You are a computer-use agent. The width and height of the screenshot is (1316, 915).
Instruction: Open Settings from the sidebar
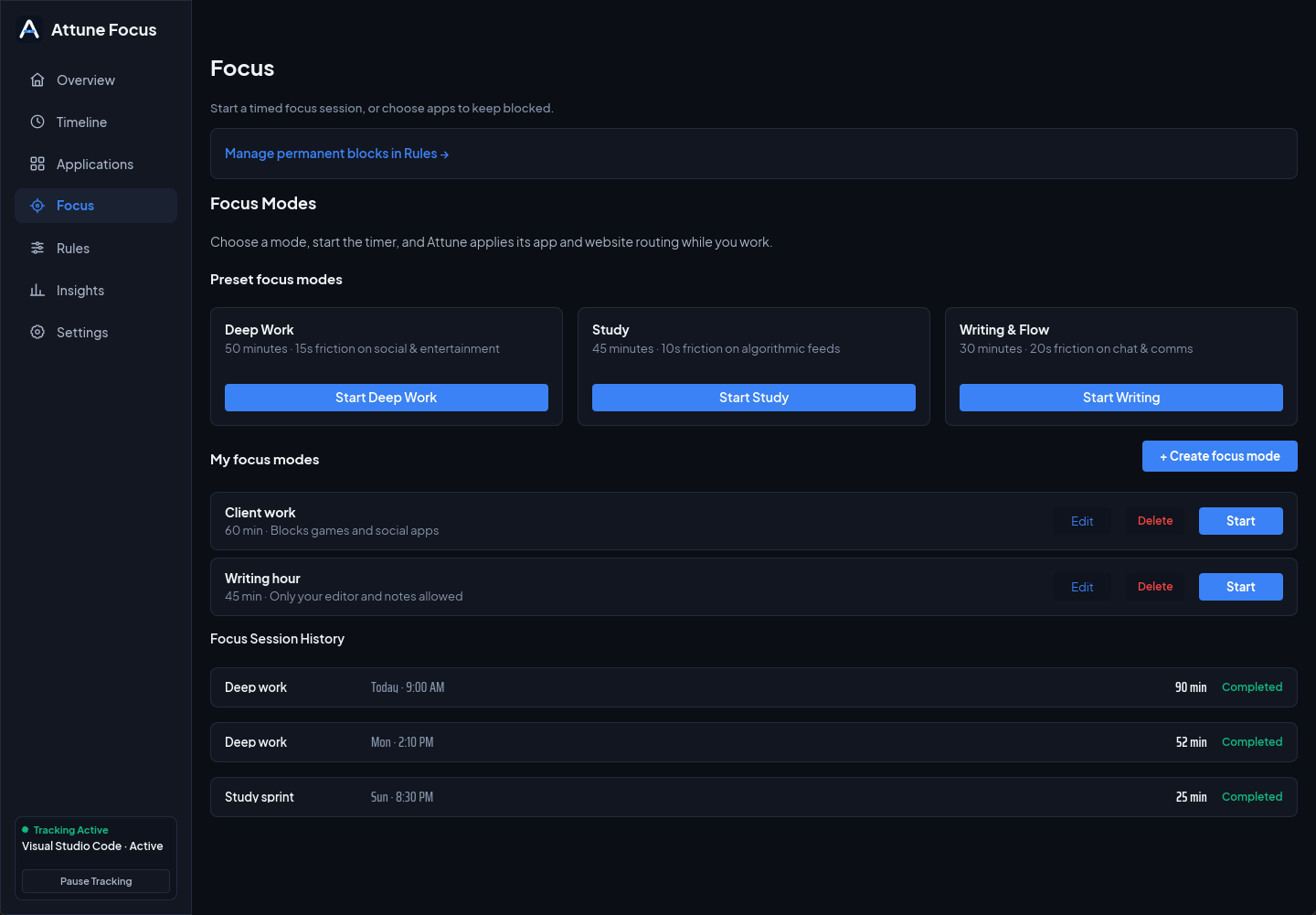coord(96,332)
